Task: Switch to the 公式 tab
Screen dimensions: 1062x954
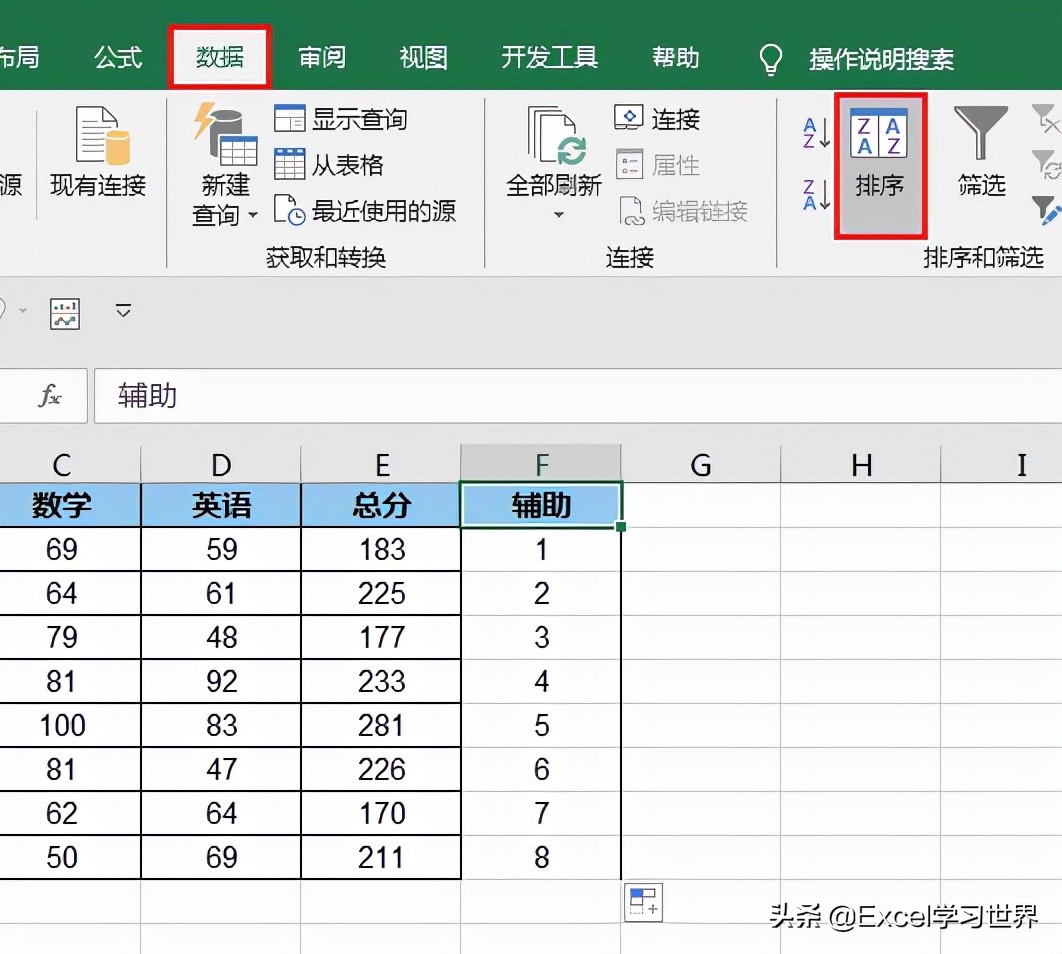Action: tap(118, 58)
